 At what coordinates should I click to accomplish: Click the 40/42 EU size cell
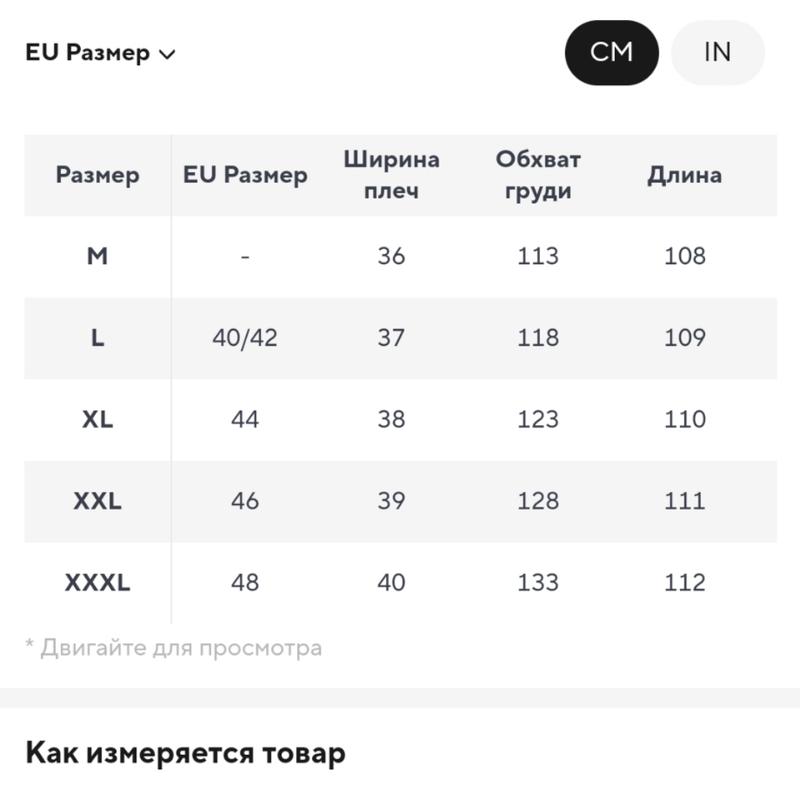coord(245,338)
